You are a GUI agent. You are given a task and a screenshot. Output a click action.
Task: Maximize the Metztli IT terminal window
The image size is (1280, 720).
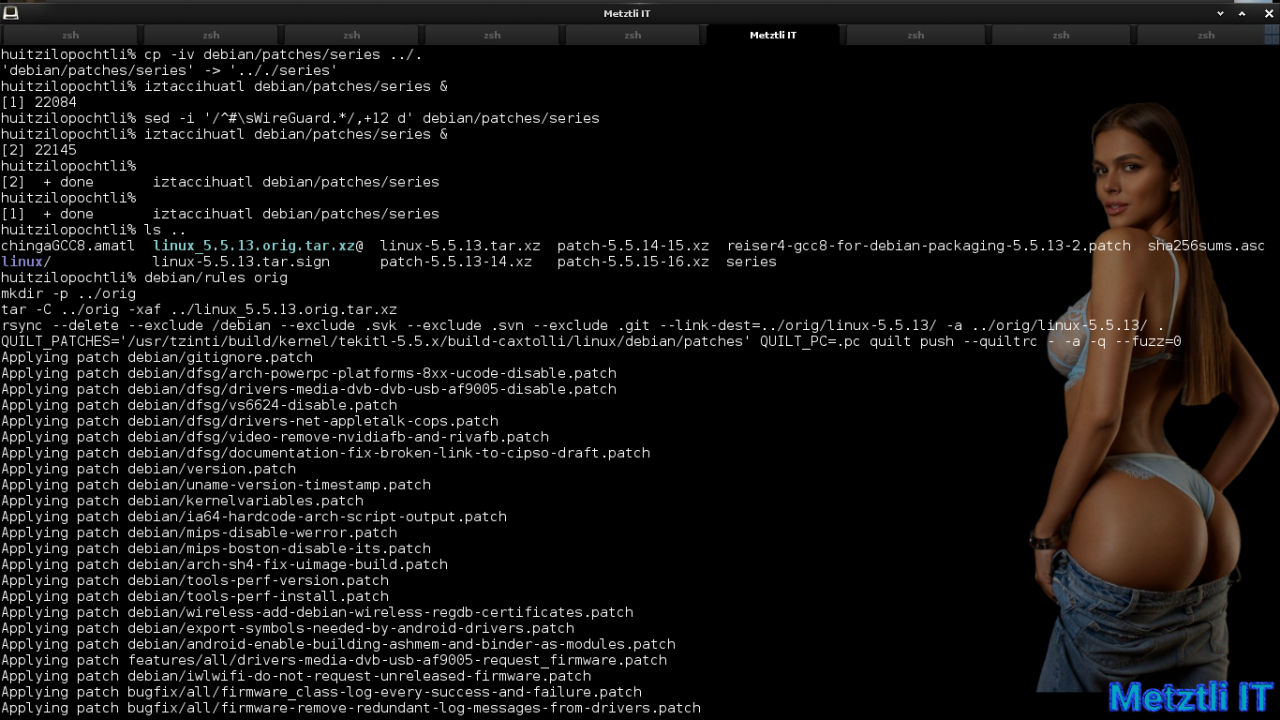coord(1243,13)
